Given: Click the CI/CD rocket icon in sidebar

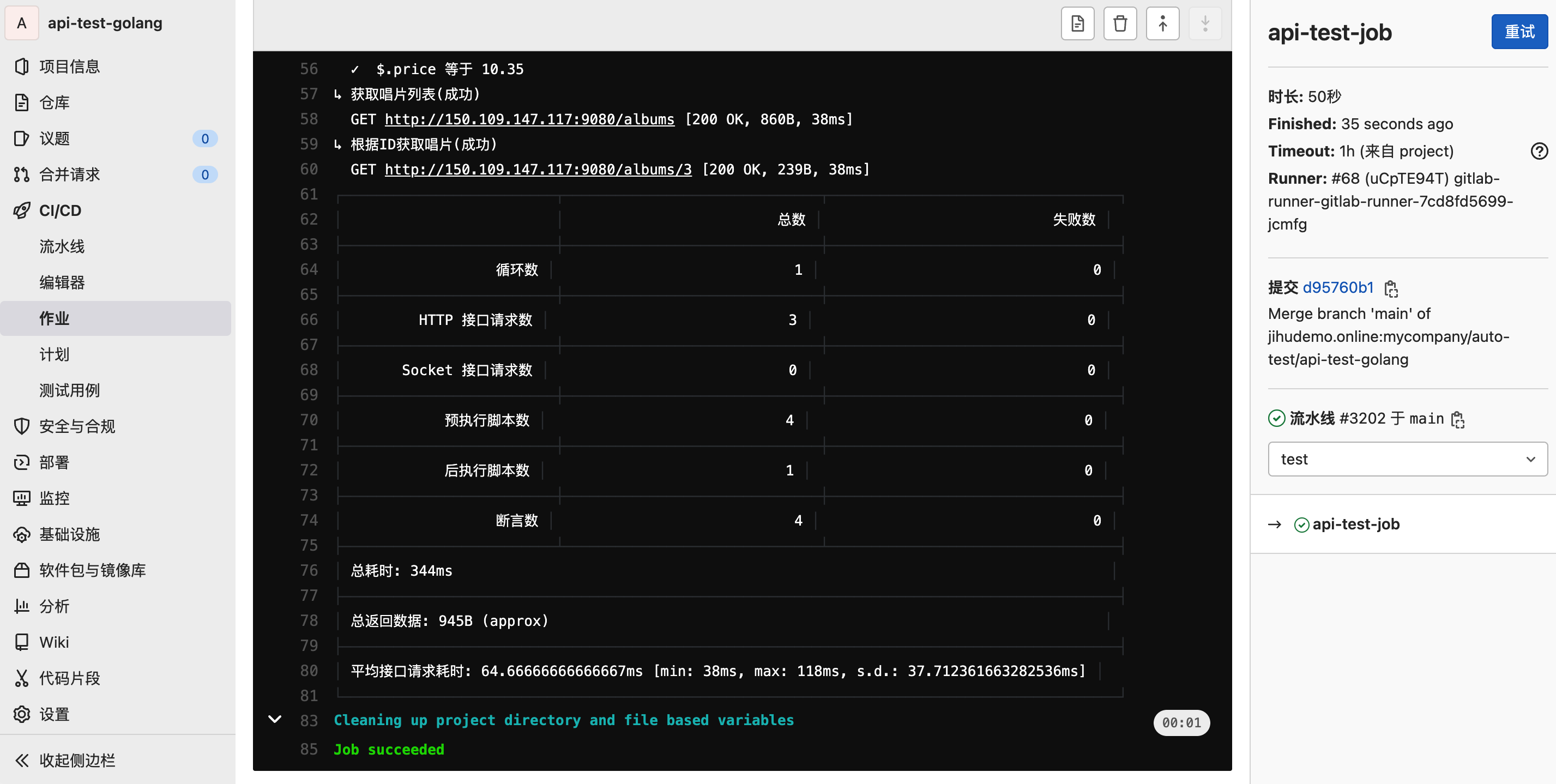Looking at the screenshot, I should click(22, 210).
